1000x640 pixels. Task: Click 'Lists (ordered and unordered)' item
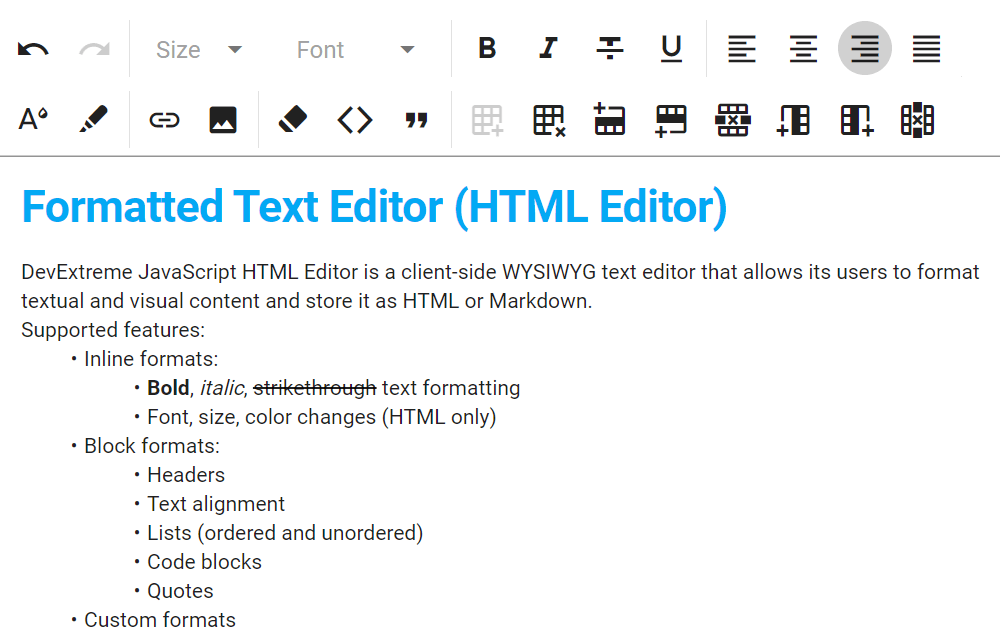pos(285,534)
